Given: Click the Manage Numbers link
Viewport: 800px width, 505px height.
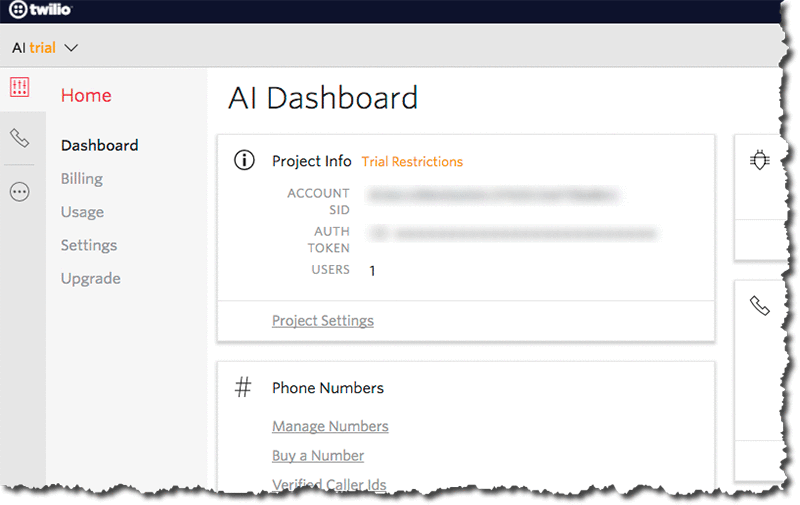Looking at the screenshot, I should [330, 426].
